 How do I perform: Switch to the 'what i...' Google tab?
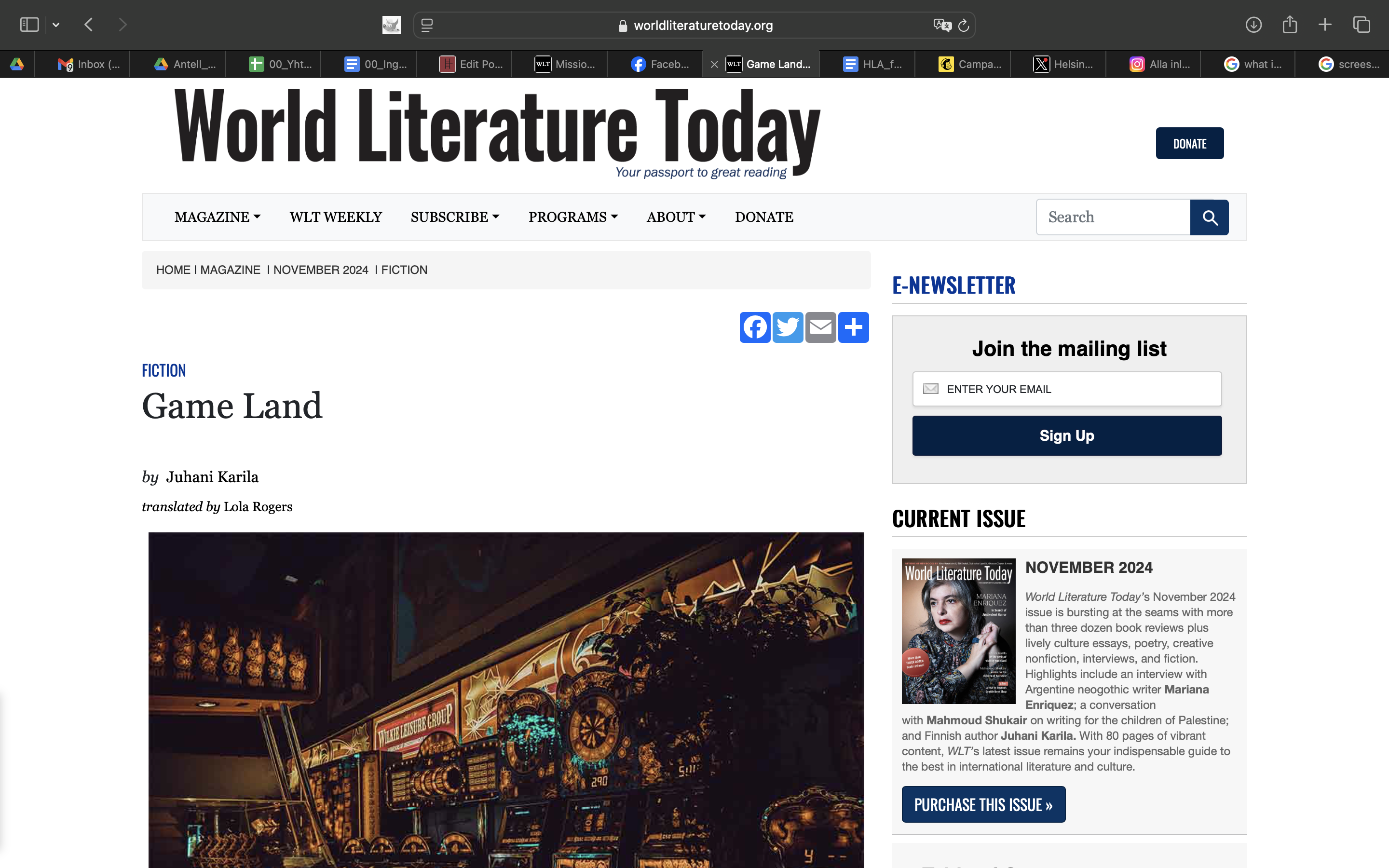(1248, 64)
